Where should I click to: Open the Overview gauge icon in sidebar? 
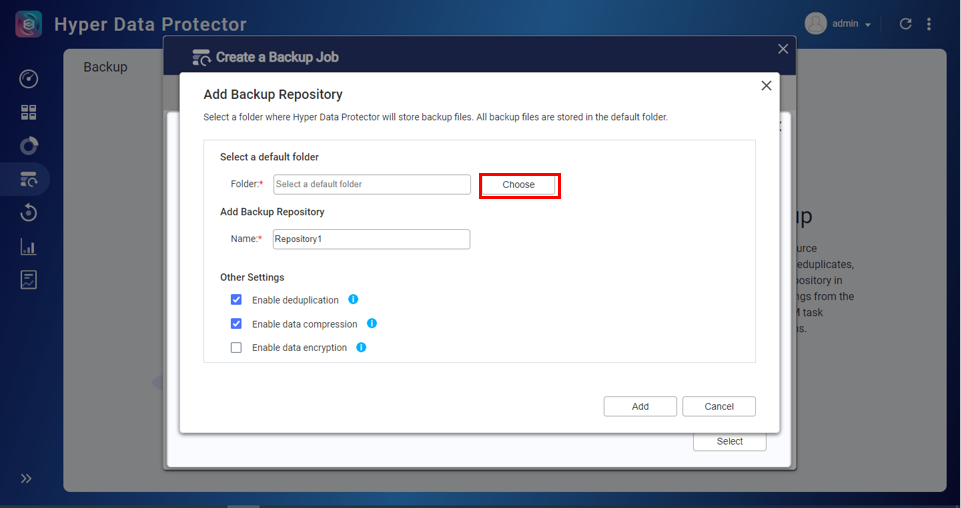(28, 79)
